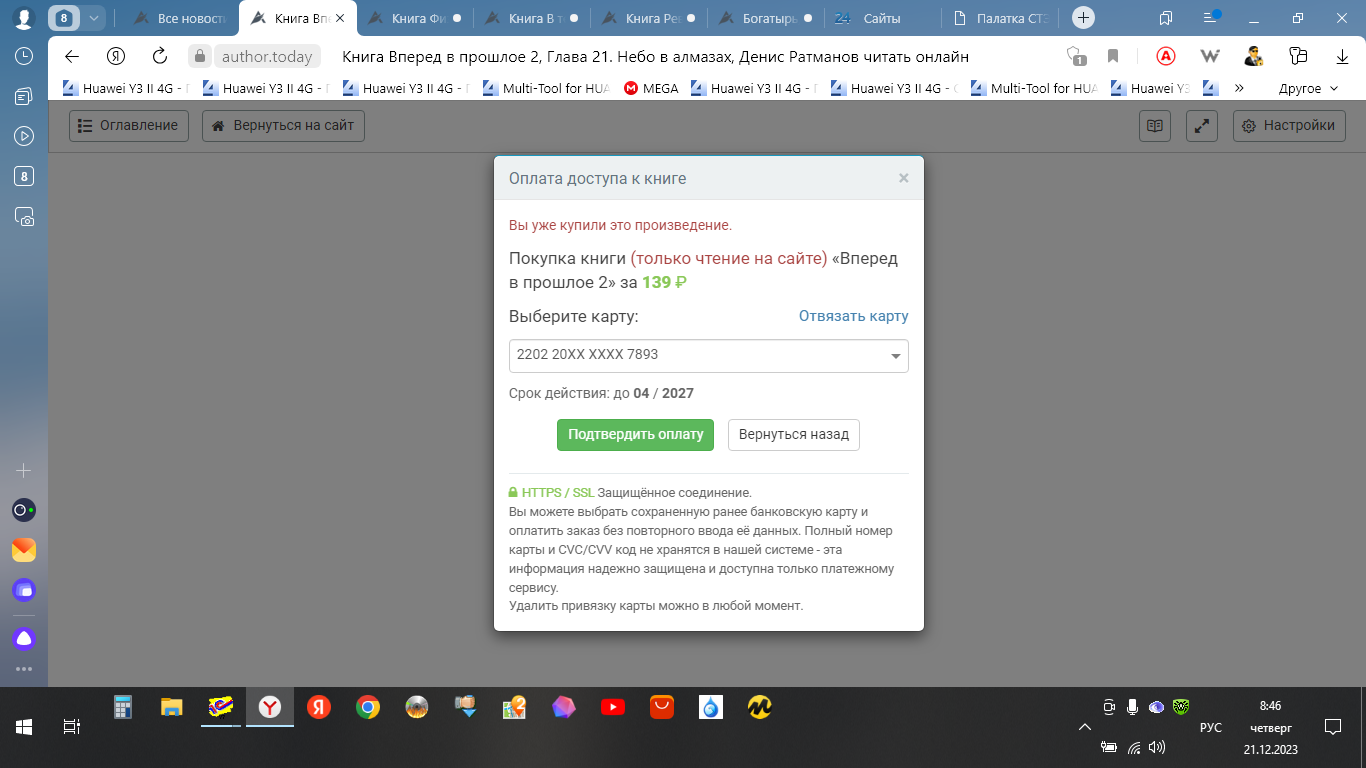Expand the tab group dropdown chevron

click(x=93, y=18)
